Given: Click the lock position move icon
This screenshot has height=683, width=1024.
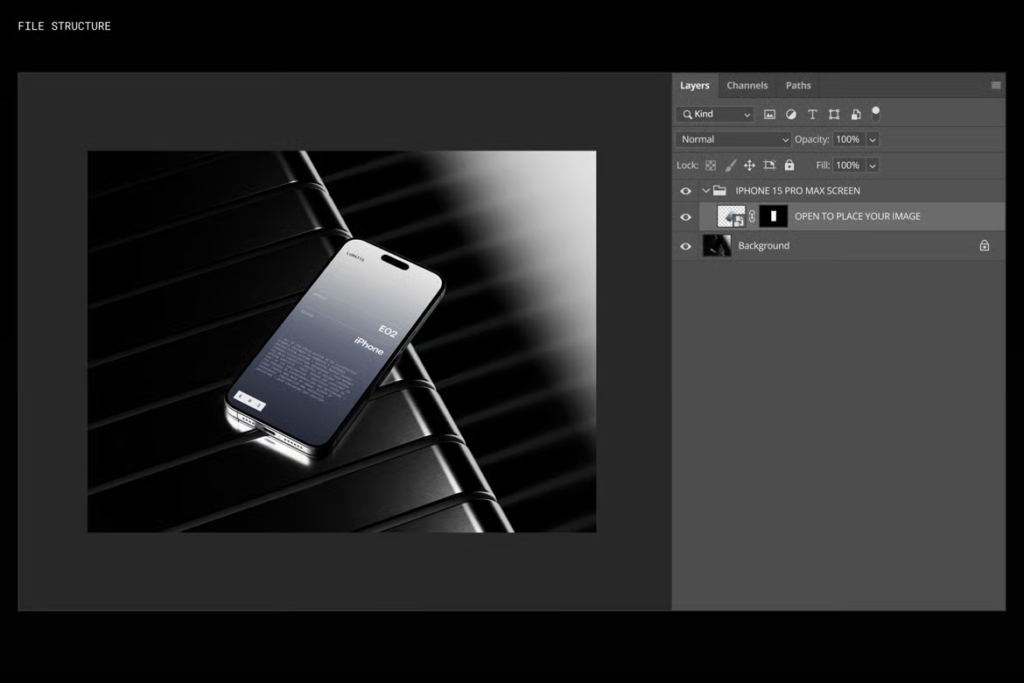Looking at the screenshot, I should point(749,165).
